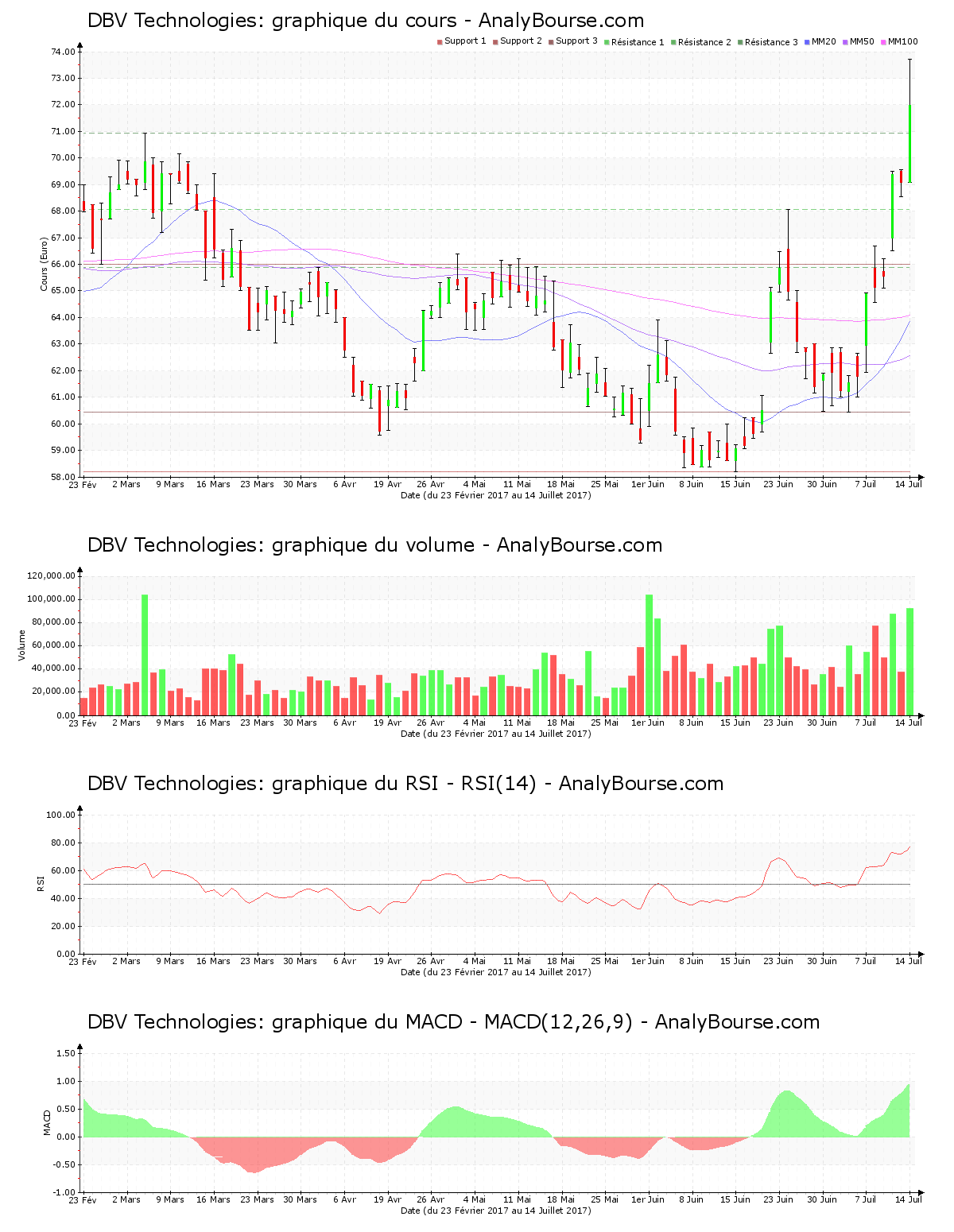Image resolution: width=954 pixels, height=1232 pixels.
Task: Click the Résistance 1 legend color swatch
Action: click(x=607, y=41)
